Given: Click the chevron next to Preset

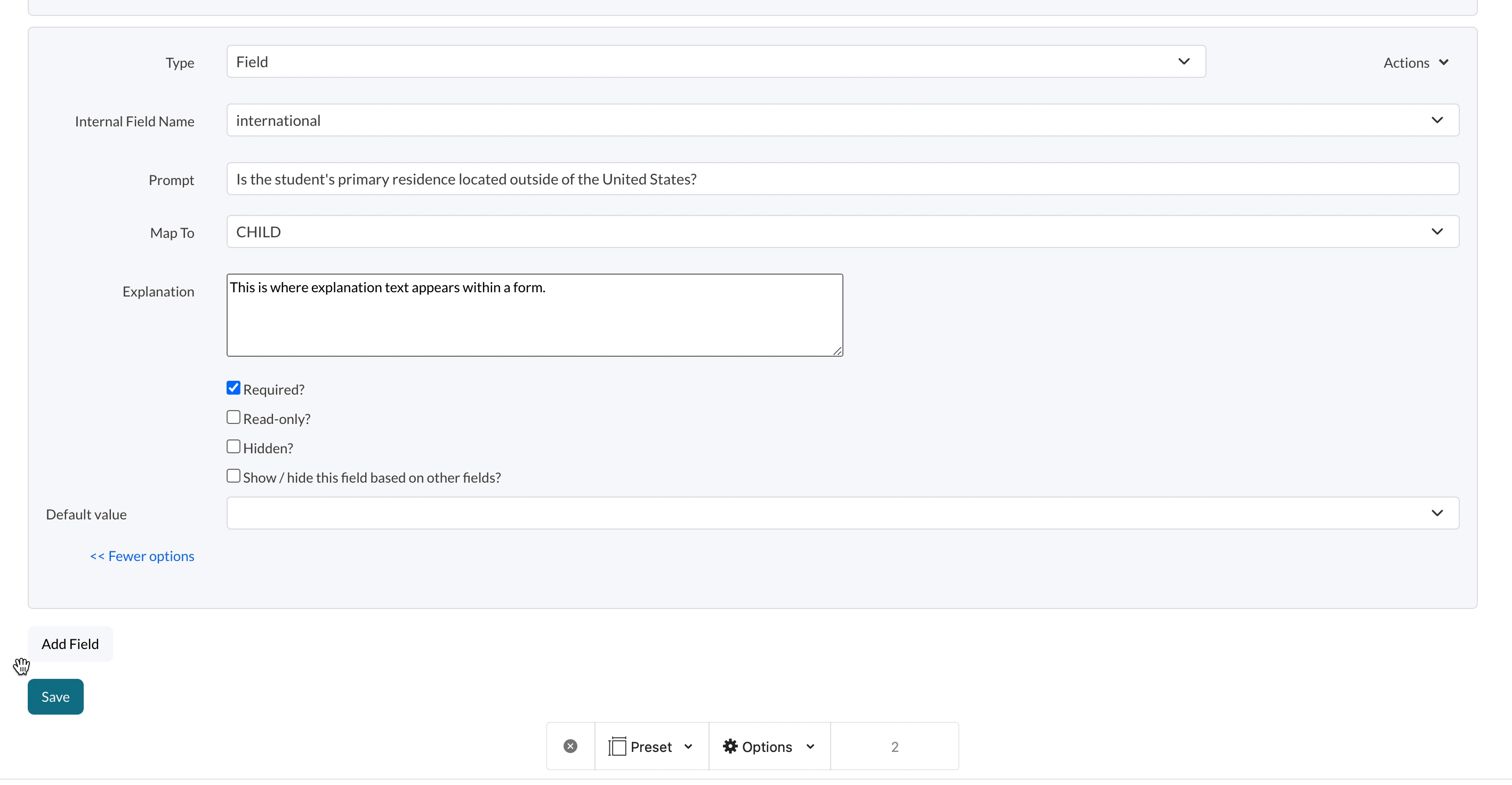Looking at the screenshot, I should [x=688, y=746].
